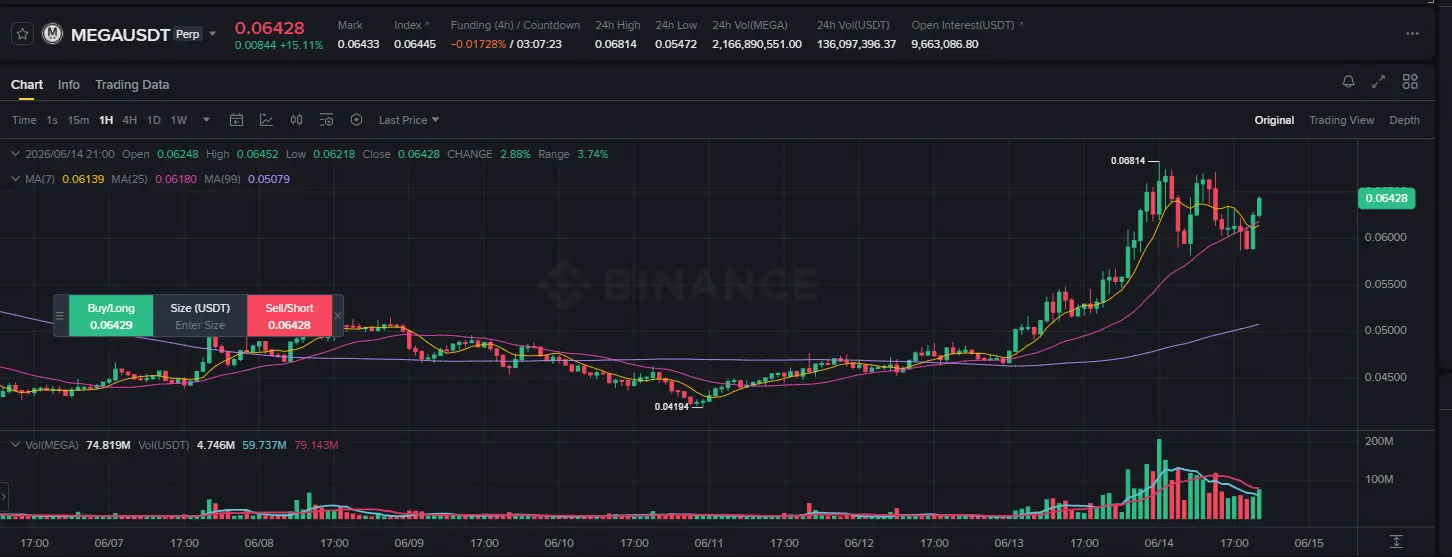1452x557 pixels.
Task: Open the Open Interest external arrow link
Action: (1020, 24)
